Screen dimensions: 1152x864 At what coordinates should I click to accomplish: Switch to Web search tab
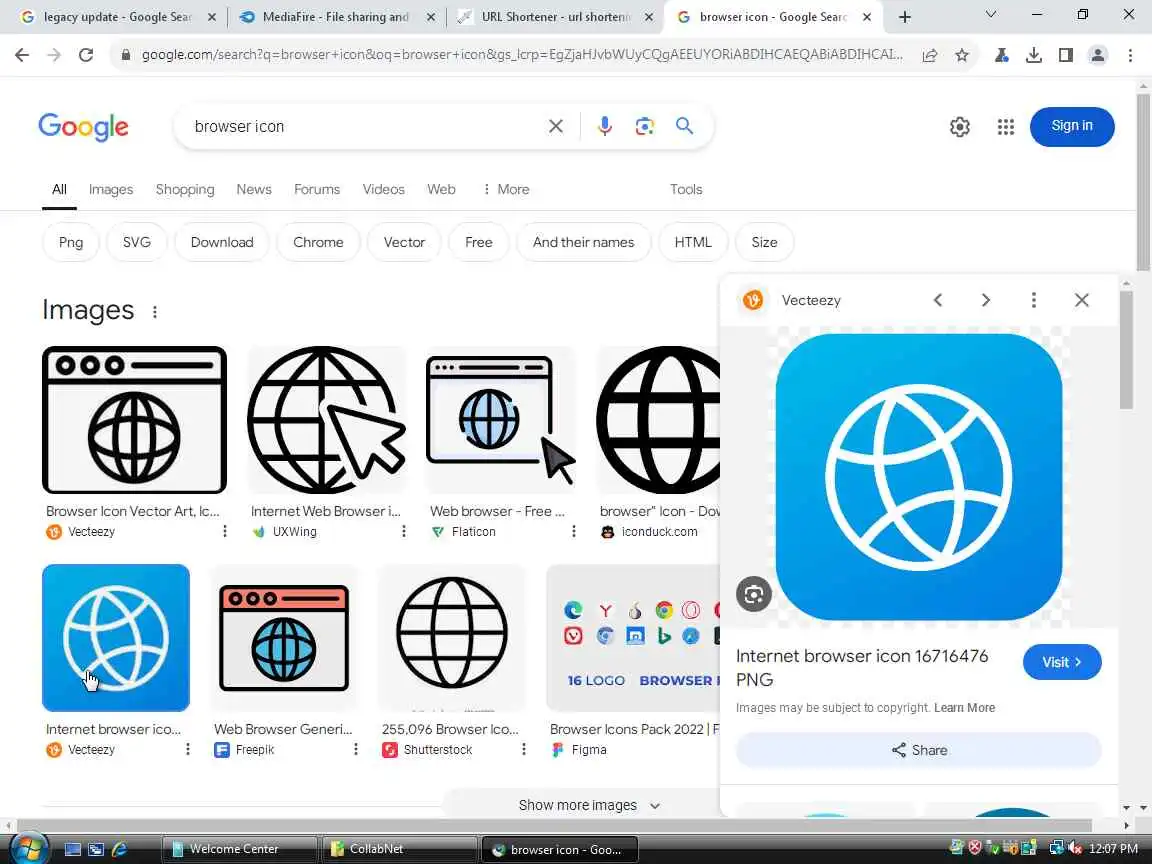pyautogui.click(x=442, y=190)
